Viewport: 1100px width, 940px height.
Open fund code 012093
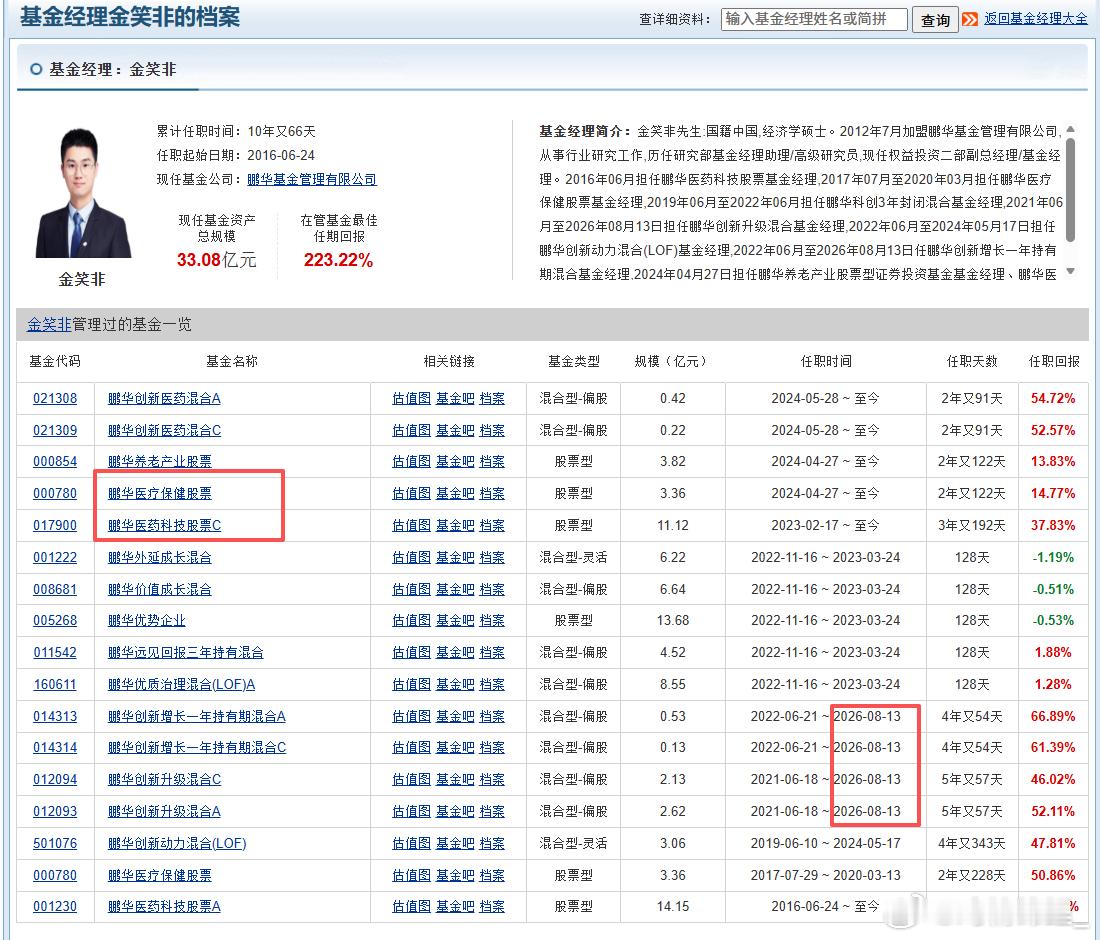[x=55, y=812]
